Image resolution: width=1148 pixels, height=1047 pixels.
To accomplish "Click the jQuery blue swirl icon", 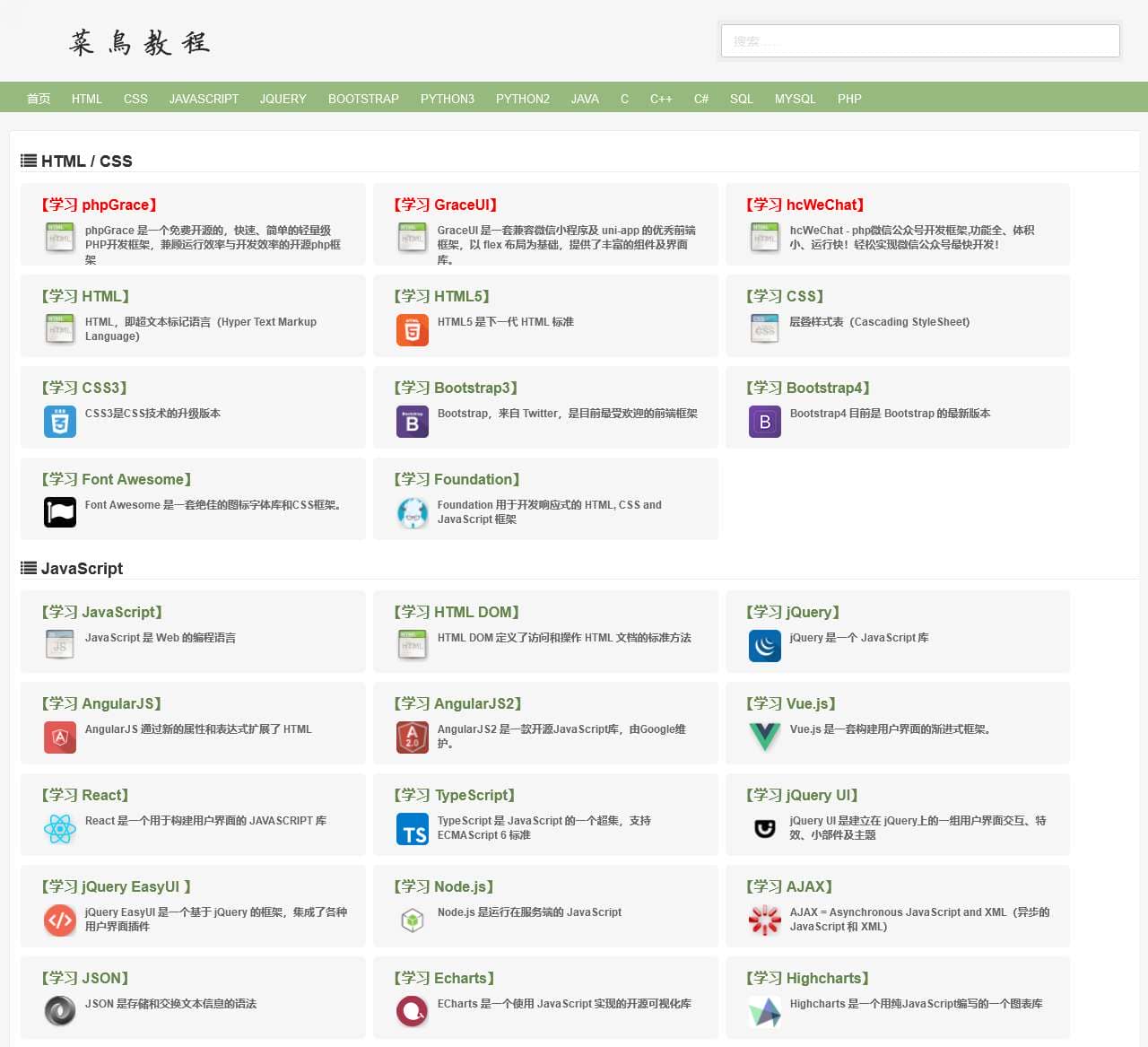I will (x=765, y=645).
